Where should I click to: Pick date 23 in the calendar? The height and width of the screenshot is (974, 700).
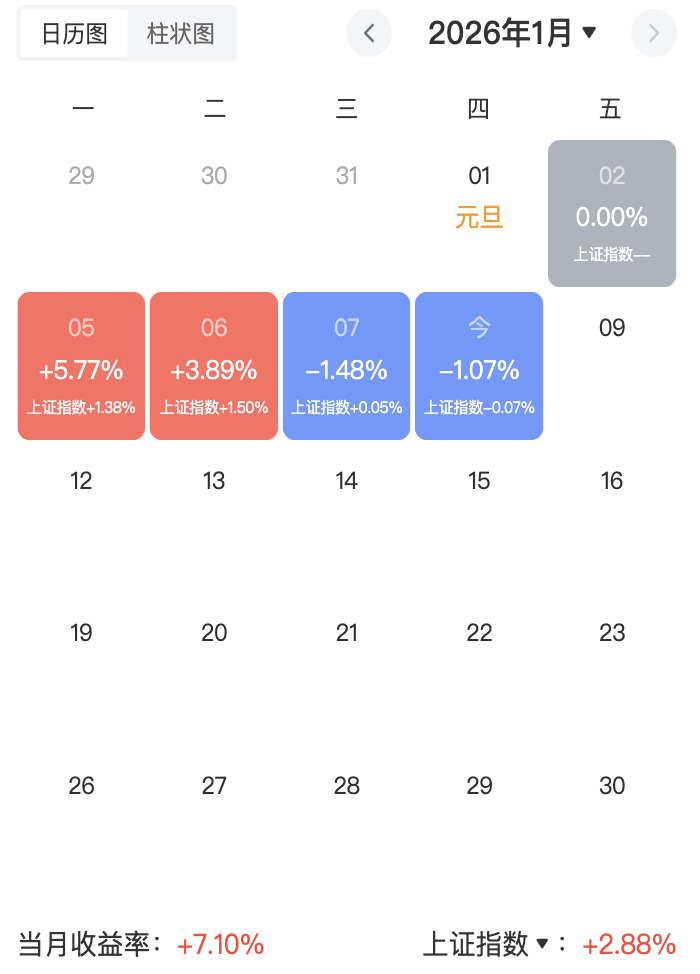tap(612, 633)
